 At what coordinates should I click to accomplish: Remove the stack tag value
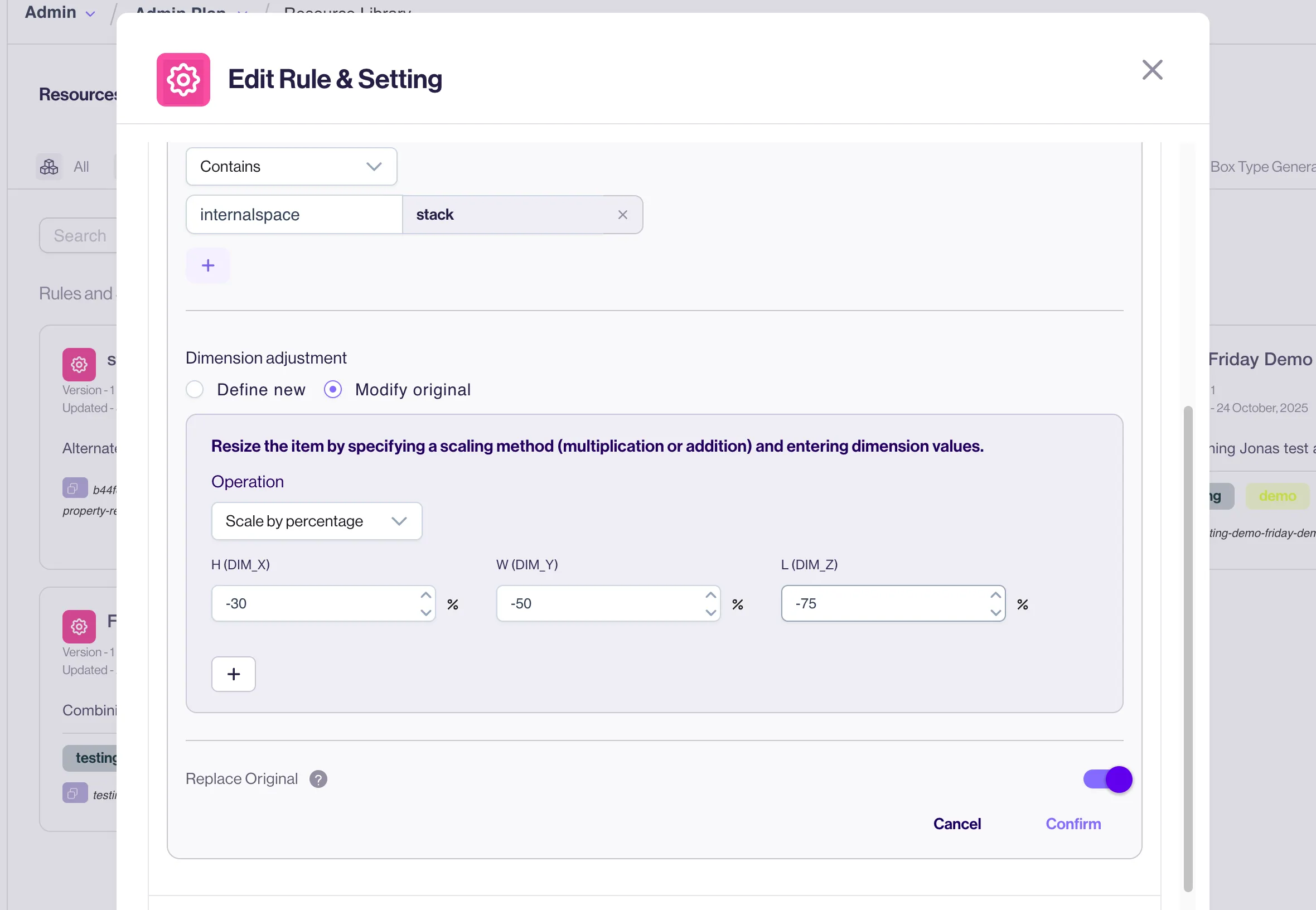(622, 215)
